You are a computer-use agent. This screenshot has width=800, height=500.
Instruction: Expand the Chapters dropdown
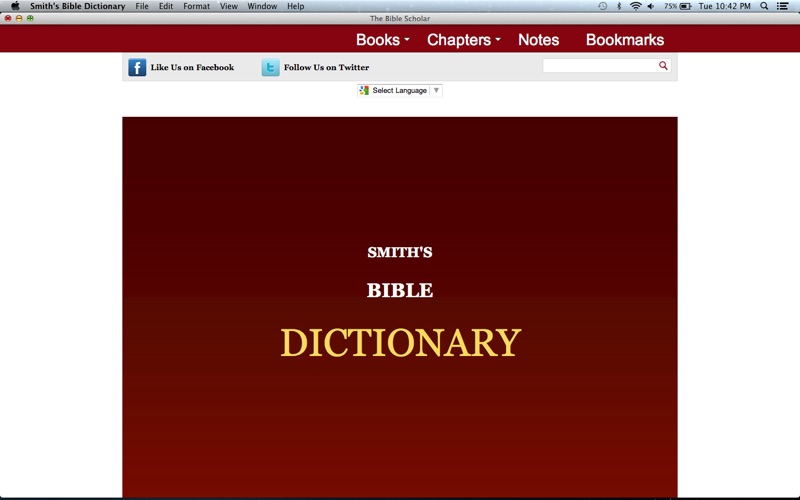pyautogui.click(x=463, y=40)
